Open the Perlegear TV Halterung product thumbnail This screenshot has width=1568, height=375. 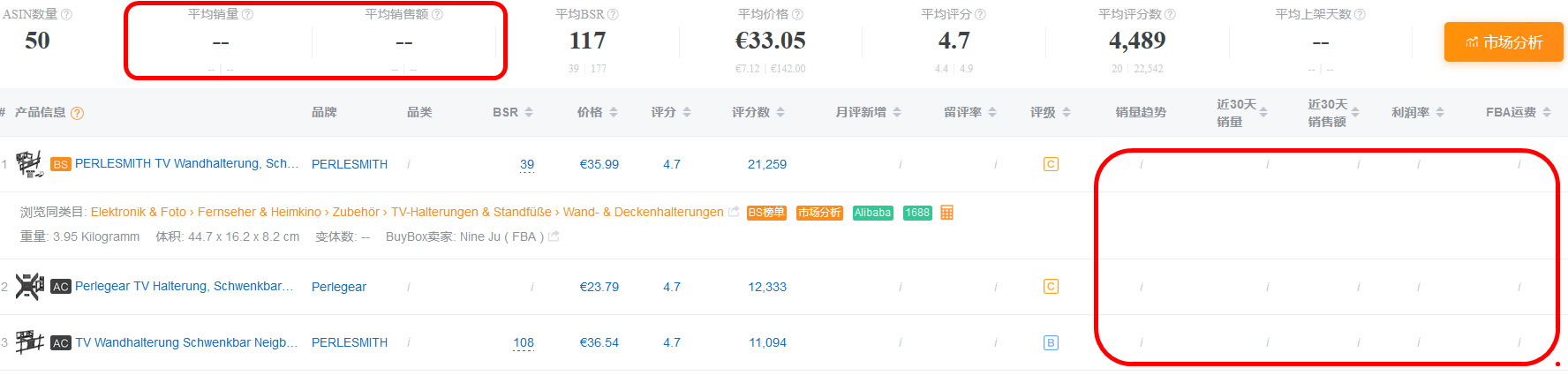tap(29, 286)
